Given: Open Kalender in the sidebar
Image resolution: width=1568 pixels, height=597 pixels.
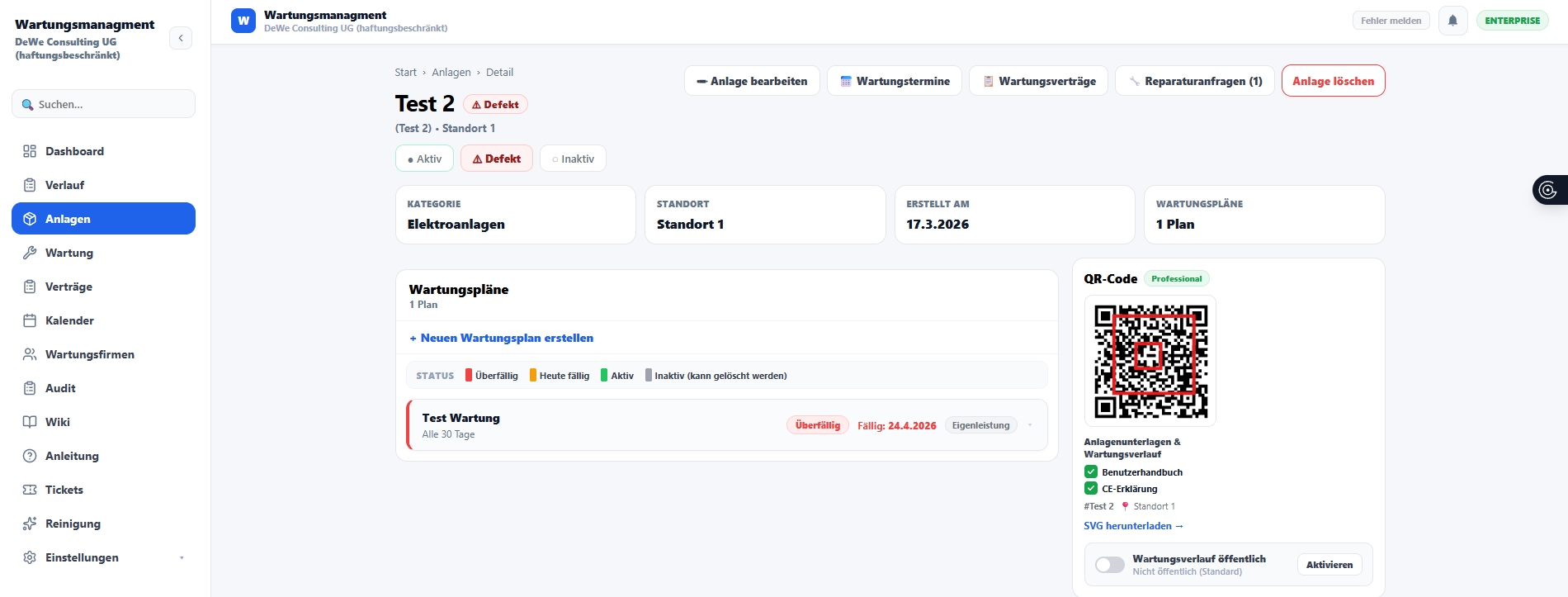Looking at the screenshot, I should point(103,320).
